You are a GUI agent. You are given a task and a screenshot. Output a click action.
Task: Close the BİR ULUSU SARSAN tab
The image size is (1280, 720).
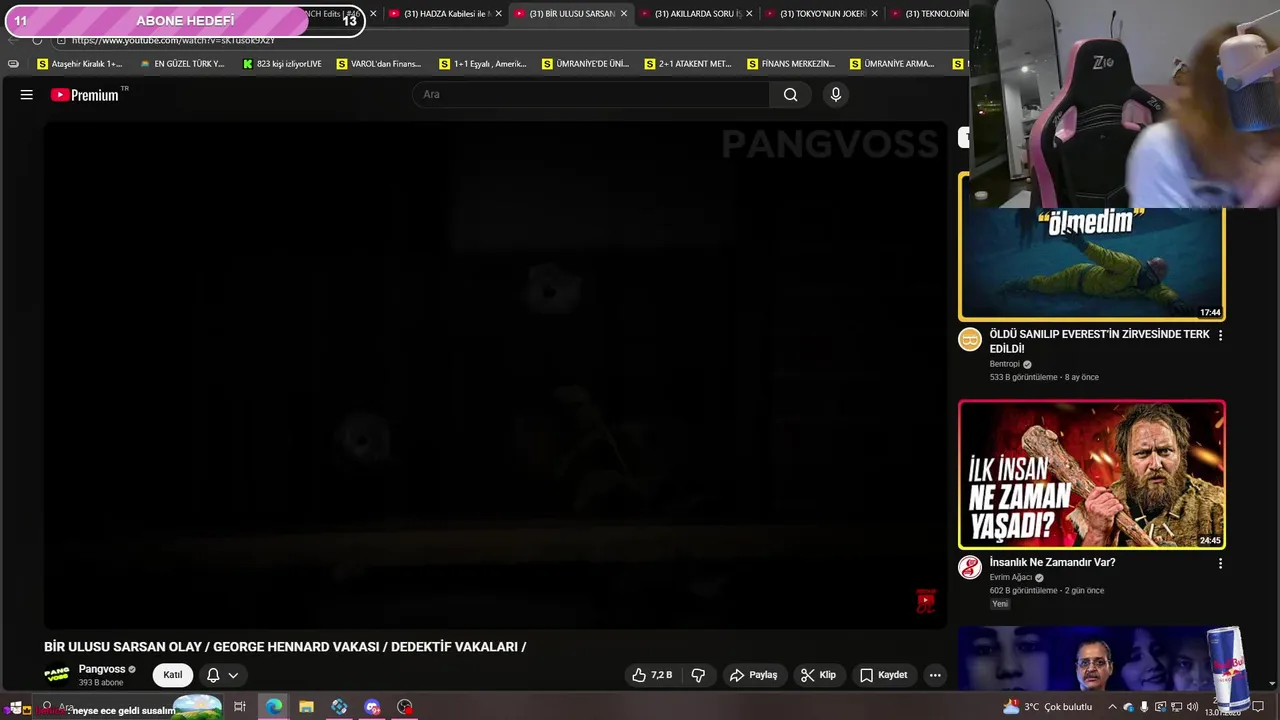tap(624, 14)
